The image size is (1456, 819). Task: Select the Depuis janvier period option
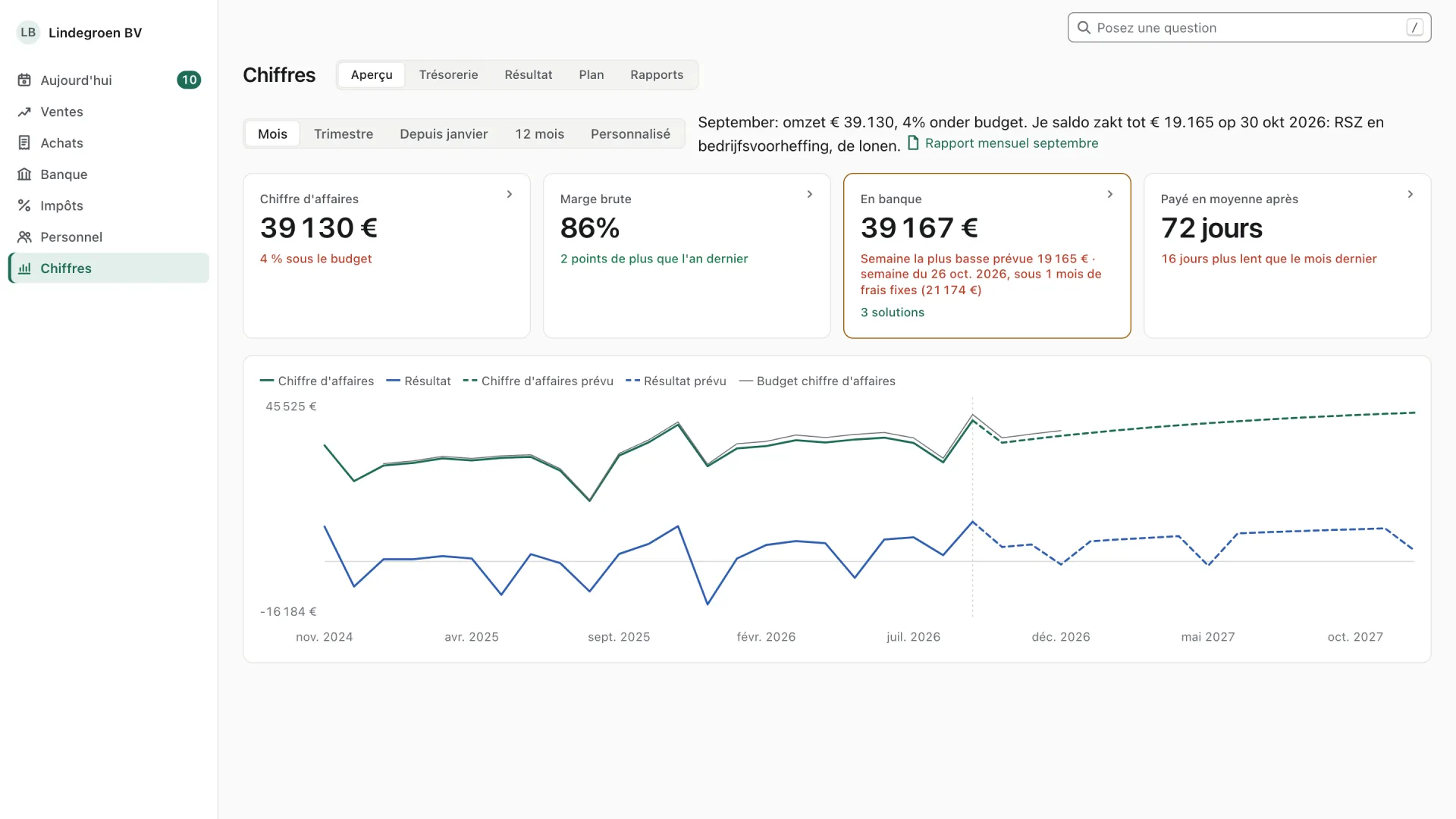tap(444, 134)
